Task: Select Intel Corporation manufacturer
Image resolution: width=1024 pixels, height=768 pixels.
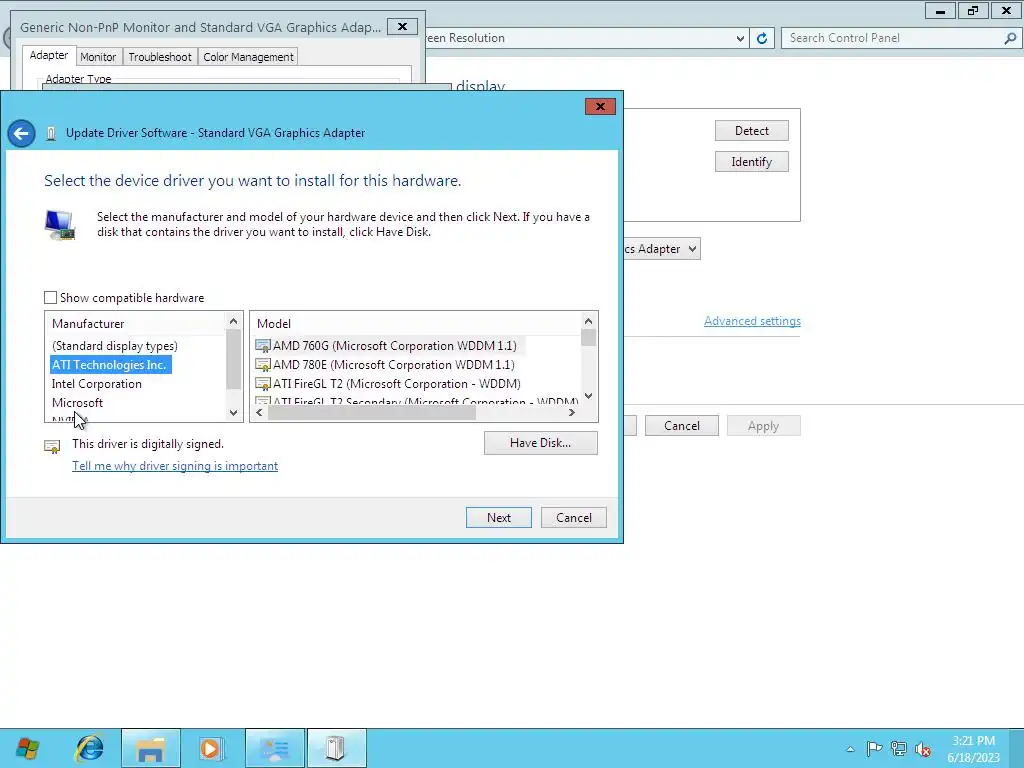Action: [97, 384]
